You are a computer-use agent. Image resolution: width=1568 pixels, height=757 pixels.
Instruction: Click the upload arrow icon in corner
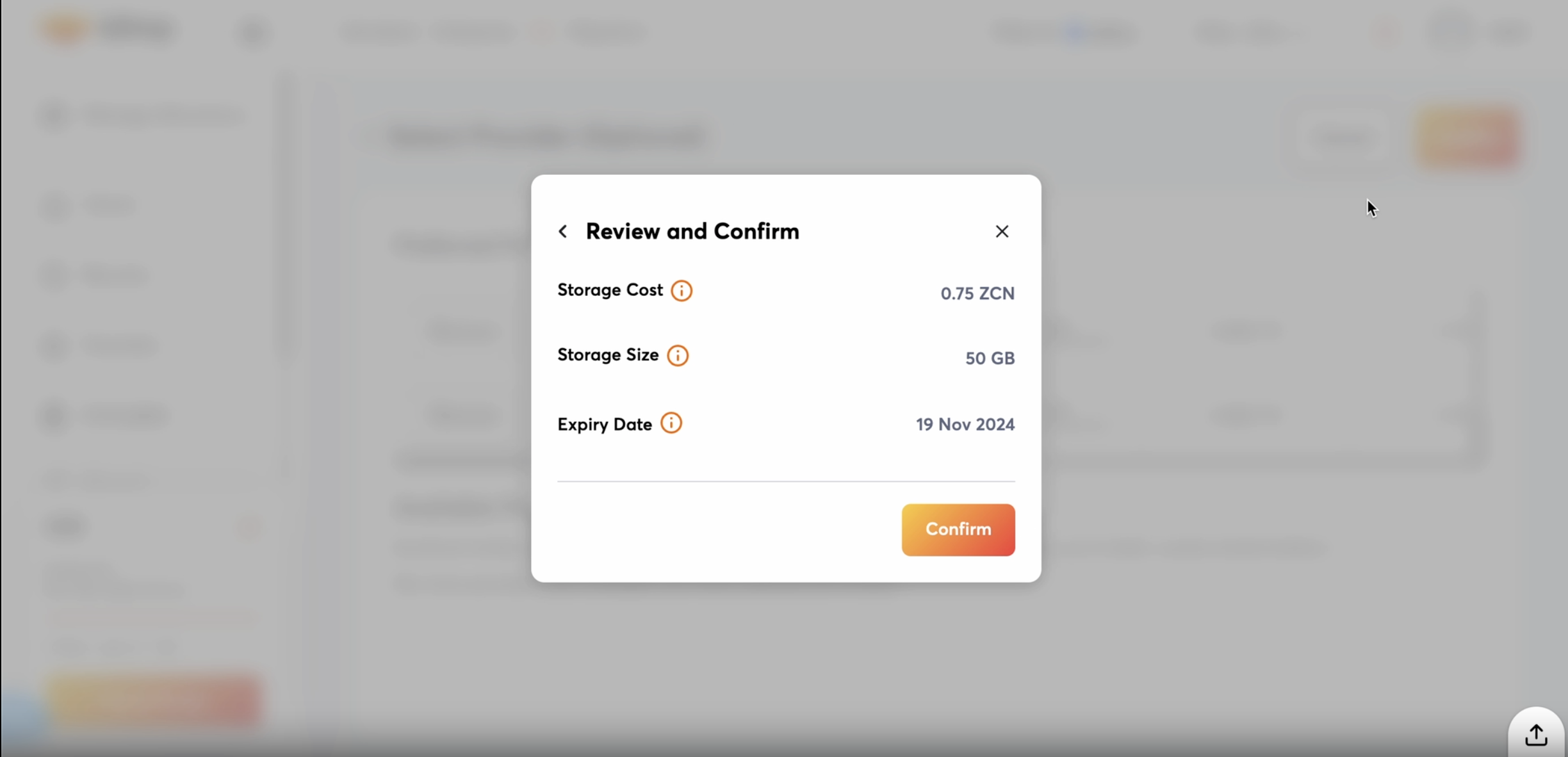1535,735
